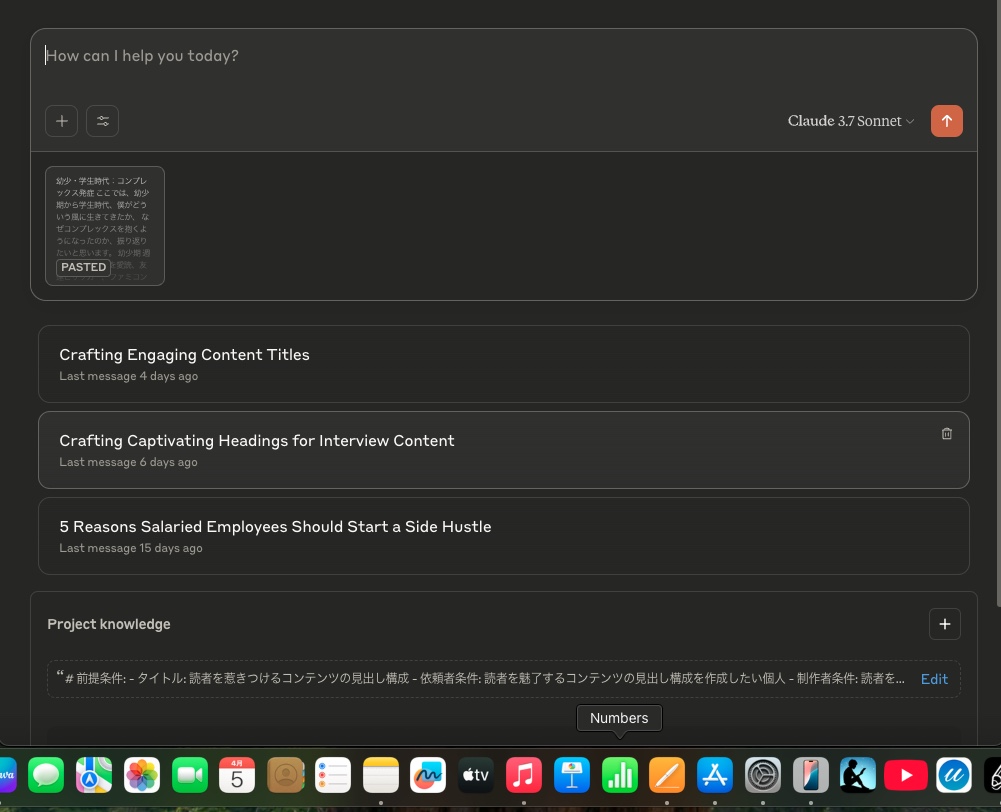Delete the Crafting Captivating Headings conversation

[946, 434]
